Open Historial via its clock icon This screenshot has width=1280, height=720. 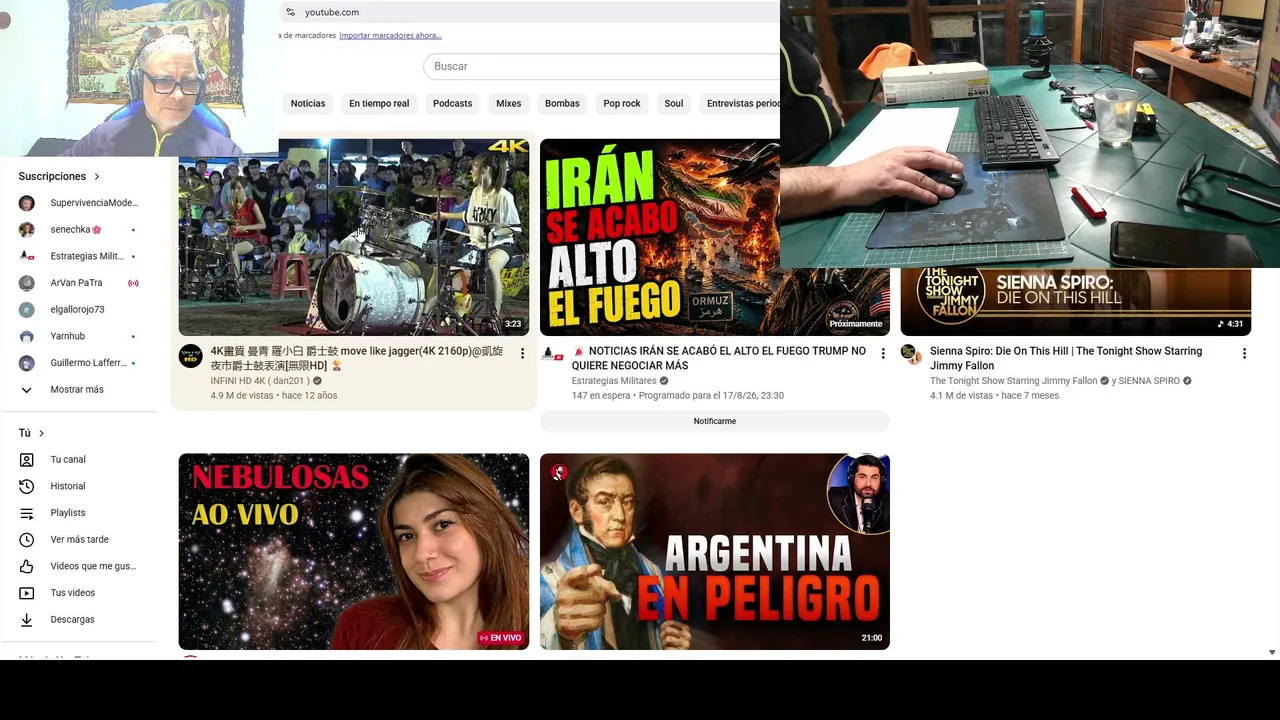point(27,486)
